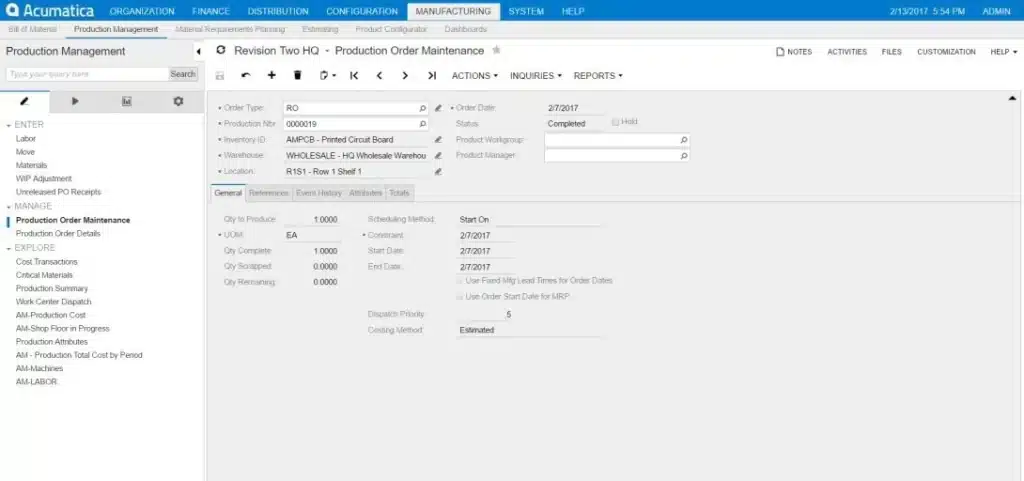Select the play-arrow processes sidebar tab
Image resolution: width=1024 pixels, height=481 pixels.
pos(75,102)
